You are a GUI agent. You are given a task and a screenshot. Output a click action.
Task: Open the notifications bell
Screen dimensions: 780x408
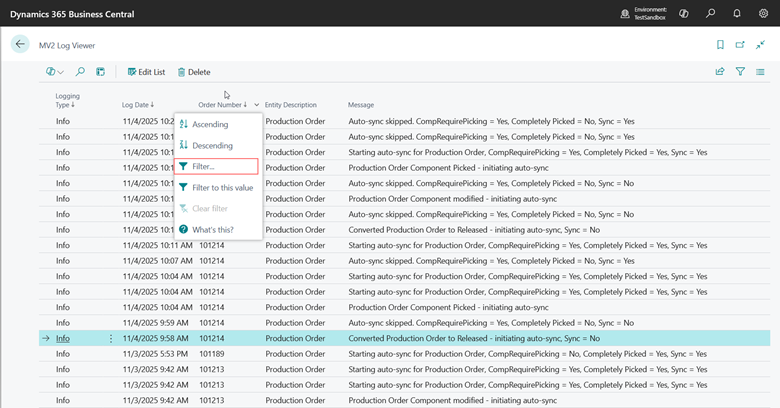[x=737, y=13]
